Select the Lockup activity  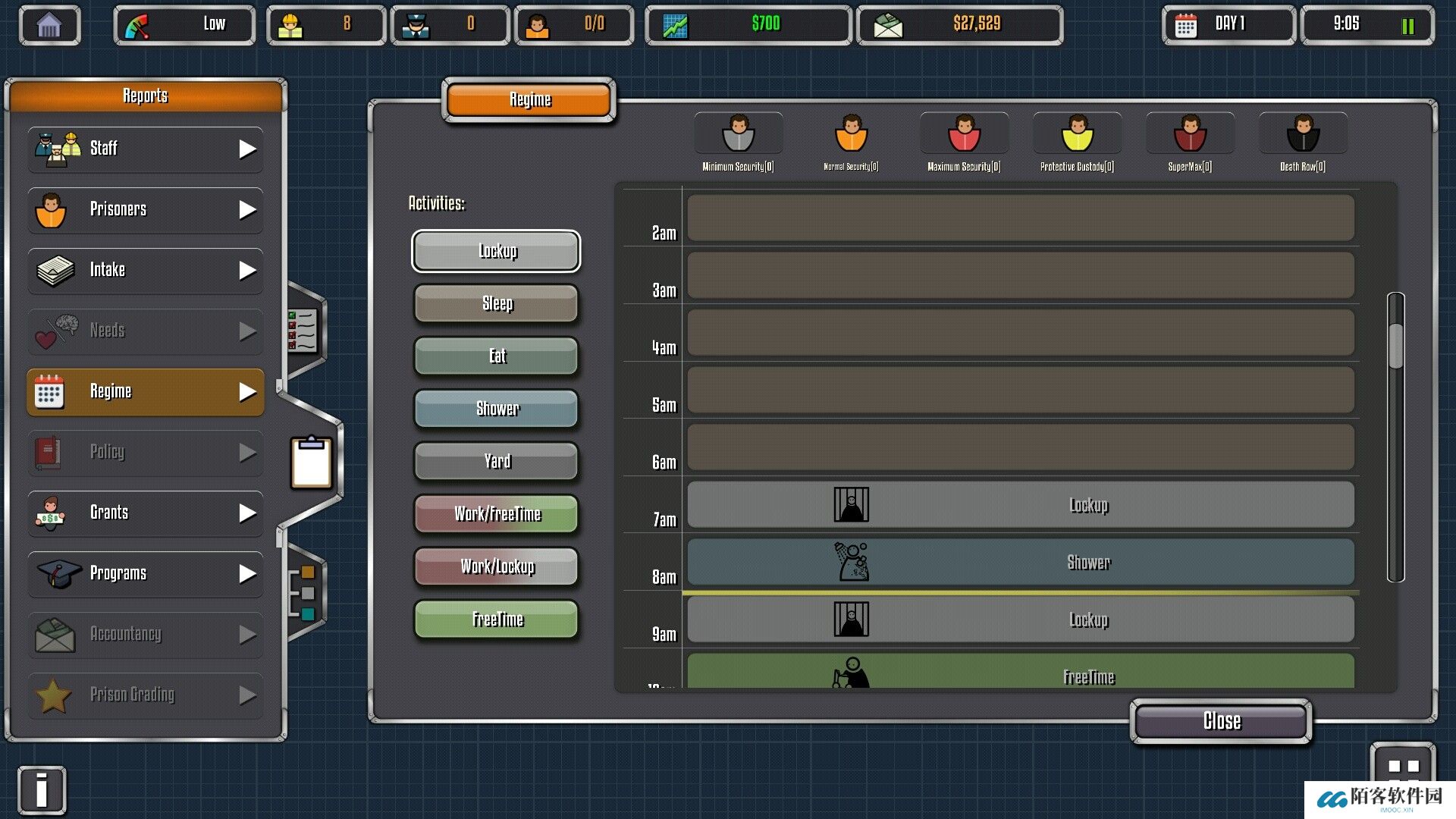(x=497, y=251)
